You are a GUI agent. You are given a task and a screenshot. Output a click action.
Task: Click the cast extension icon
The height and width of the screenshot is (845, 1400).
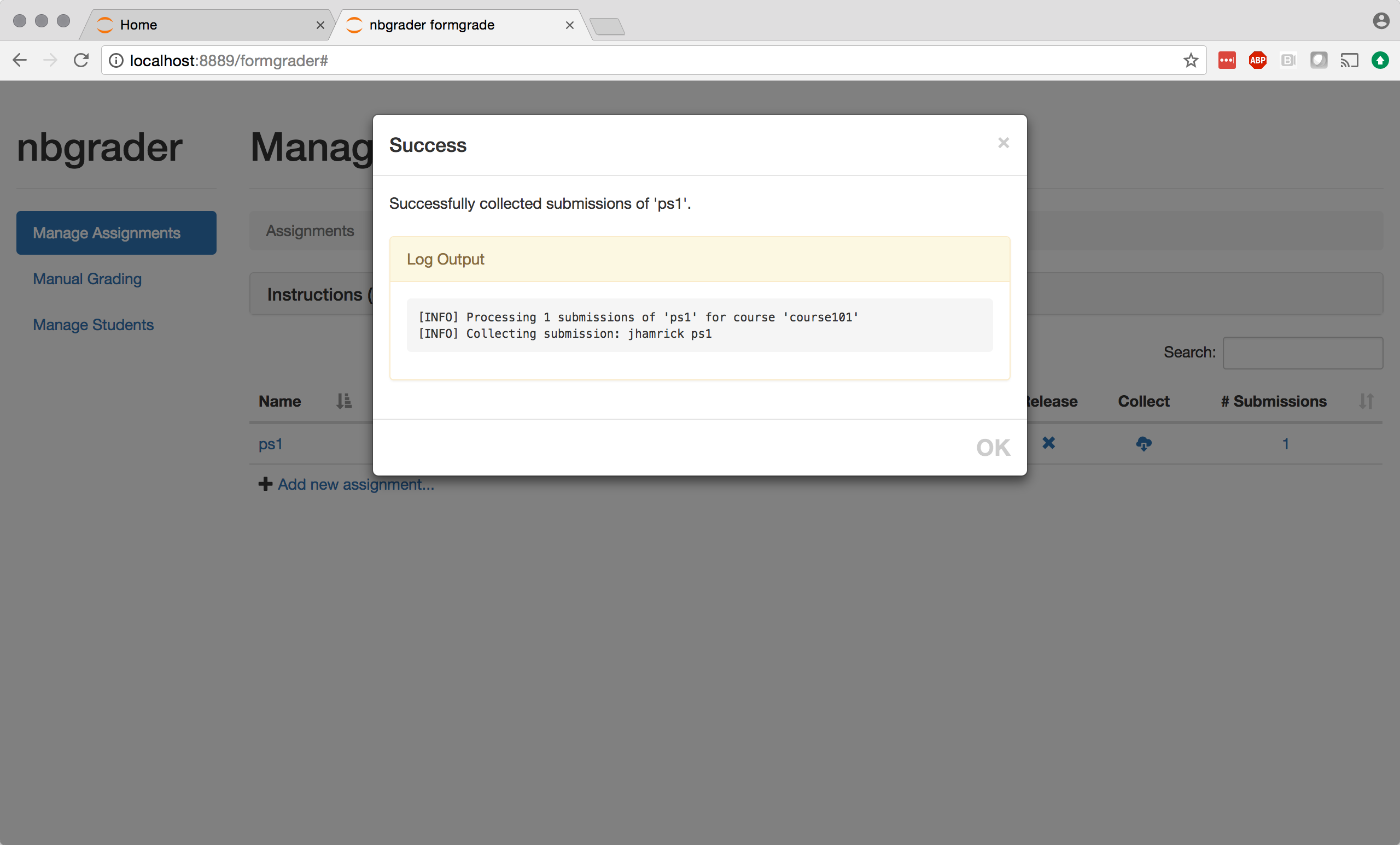click(1349, 60)
